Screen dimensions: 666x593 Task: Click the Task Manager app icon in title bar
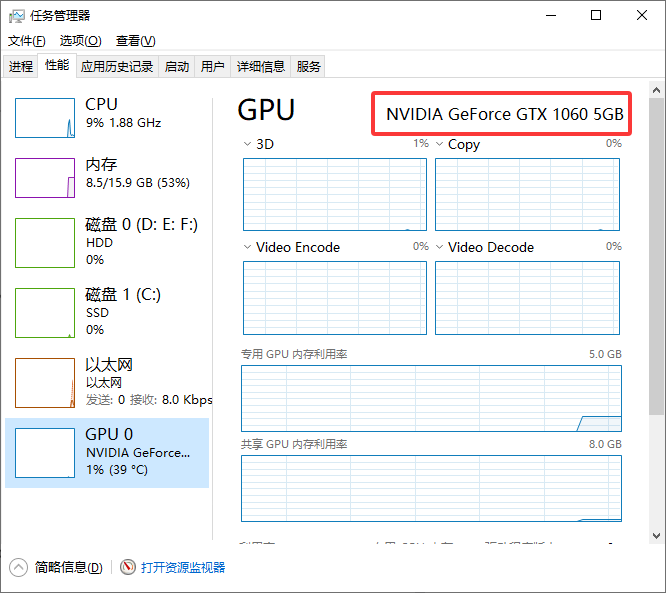pos(17,16)
